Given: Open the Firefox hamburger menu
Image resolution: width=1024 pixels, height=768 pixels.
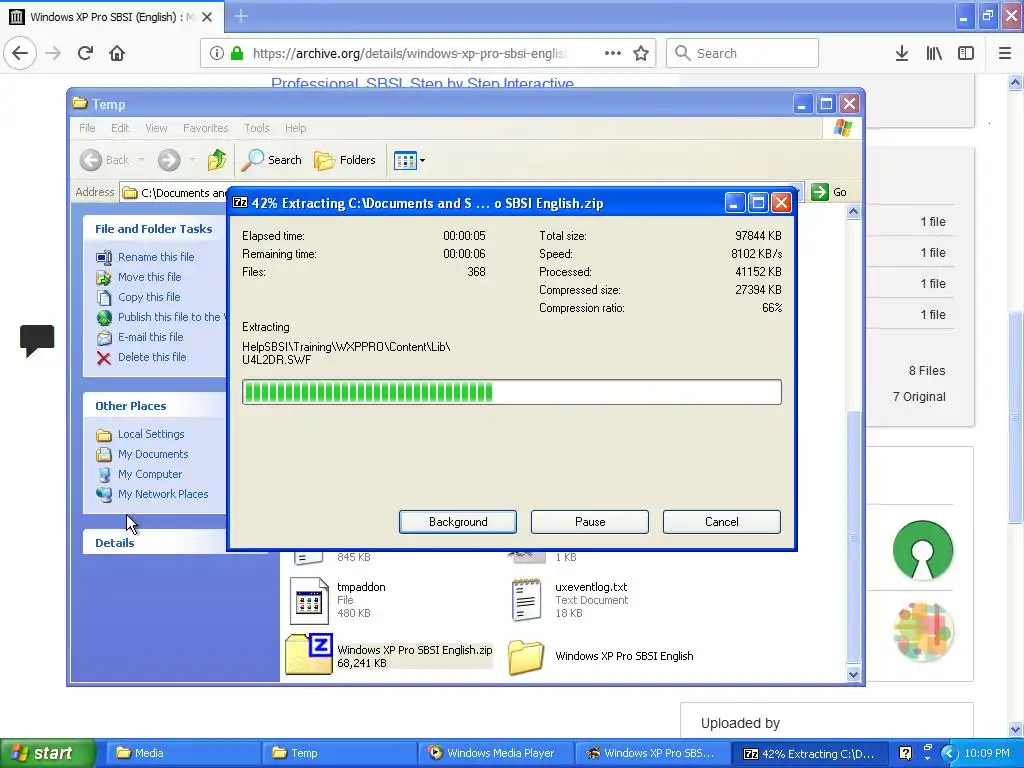Looking at the screenshot, I should pyautogui.click(x=1004, y=53).
